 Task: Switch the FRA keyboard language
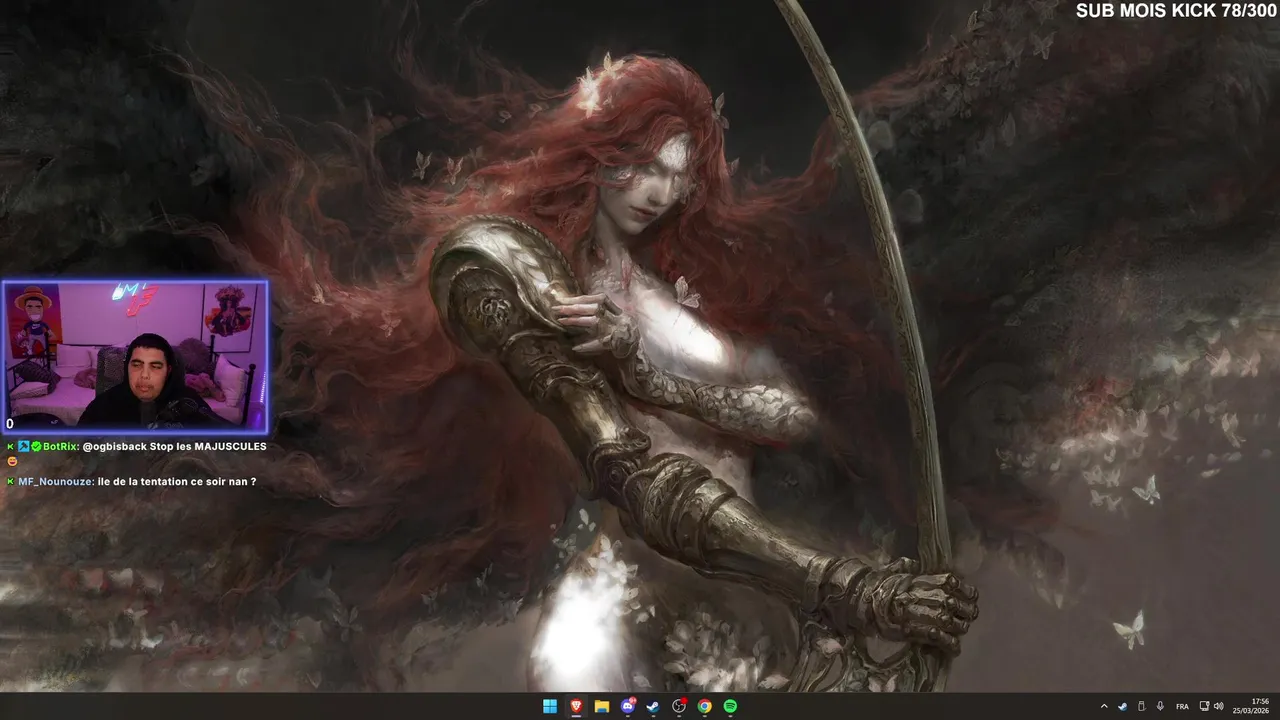tap(1183, 706)
